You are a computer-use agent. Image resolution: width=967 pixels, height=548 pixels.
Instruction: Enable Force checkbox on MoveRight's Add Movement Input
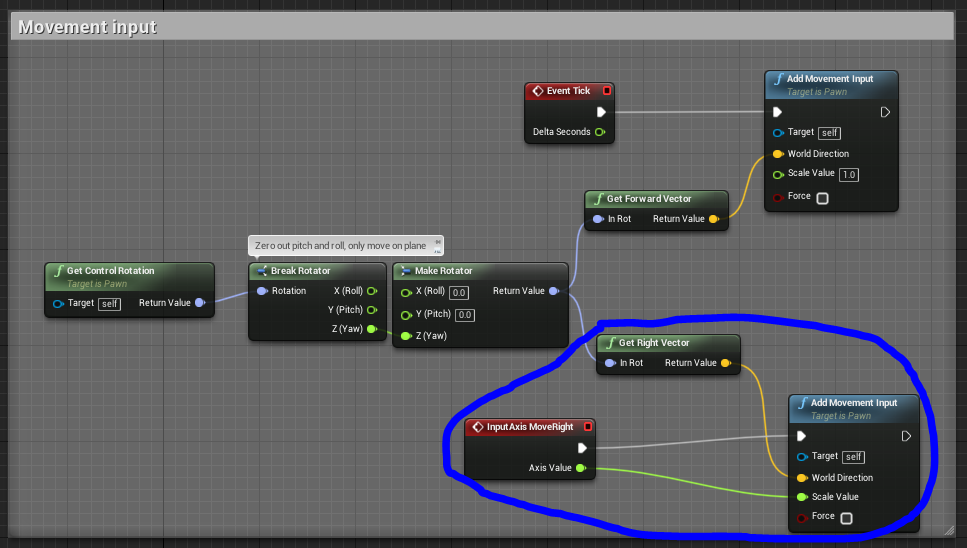846,517
